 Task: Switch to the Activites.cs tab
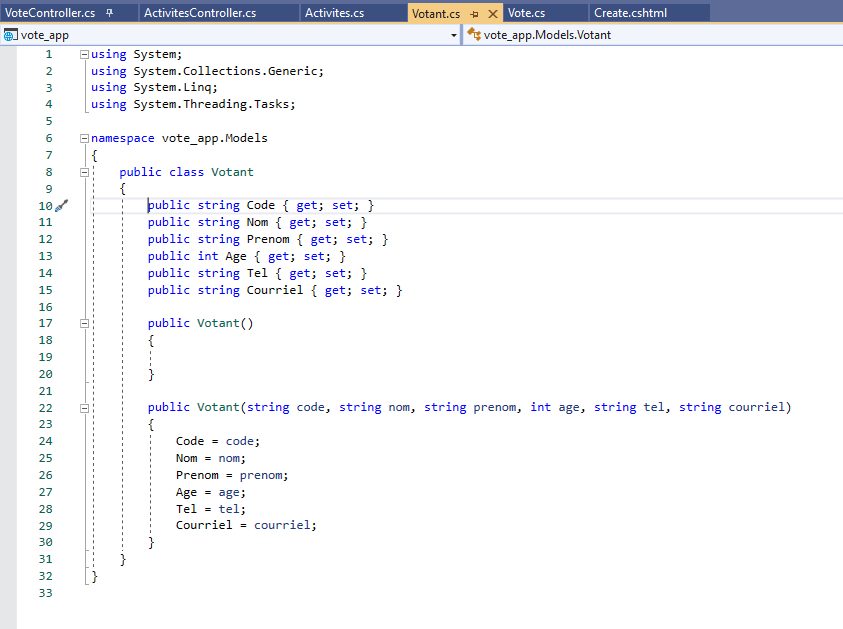(334, 13)
